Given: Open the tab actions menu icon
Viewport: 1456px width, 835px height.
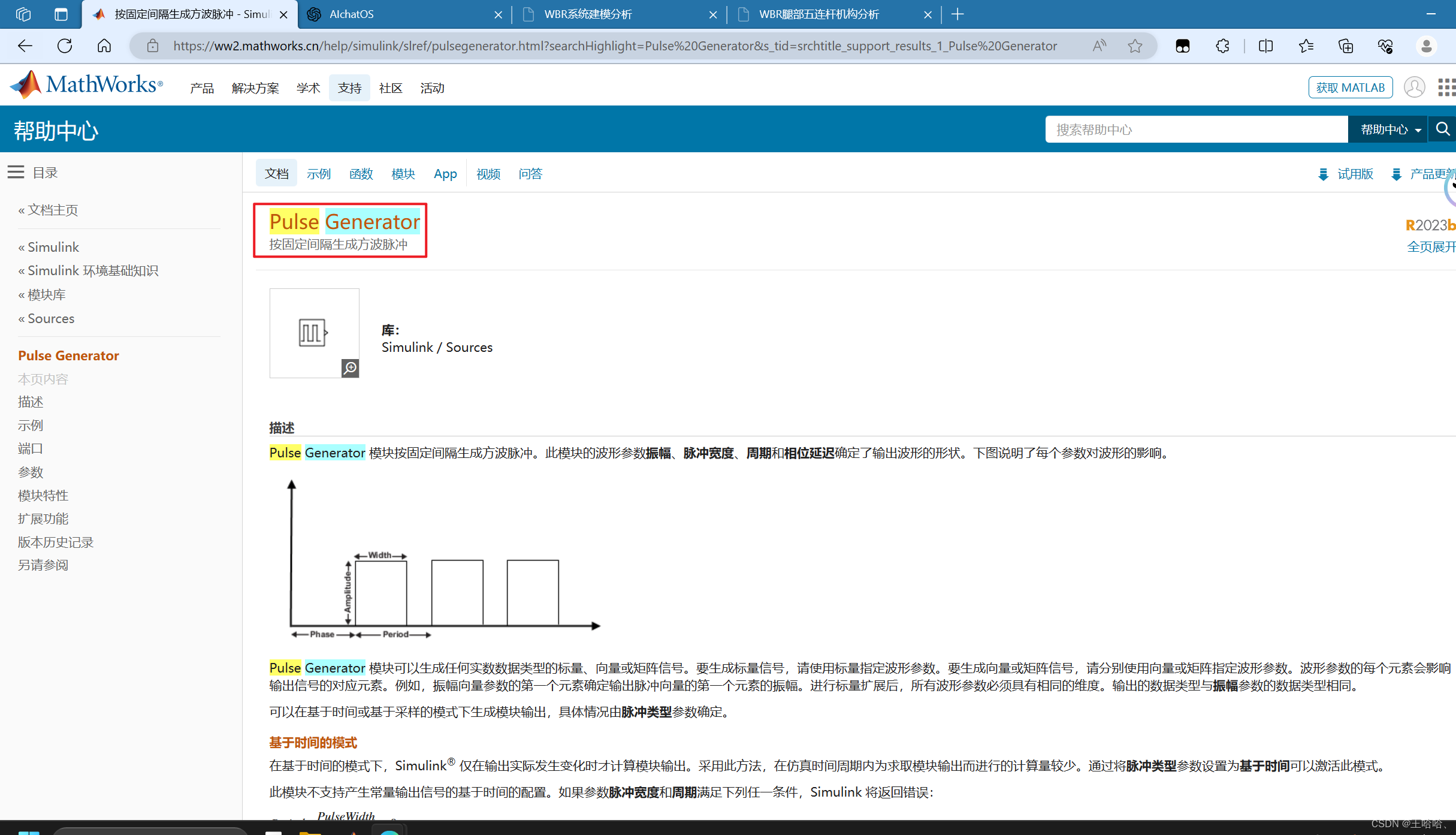Looking at the screenshot, I should click(61, 14).
